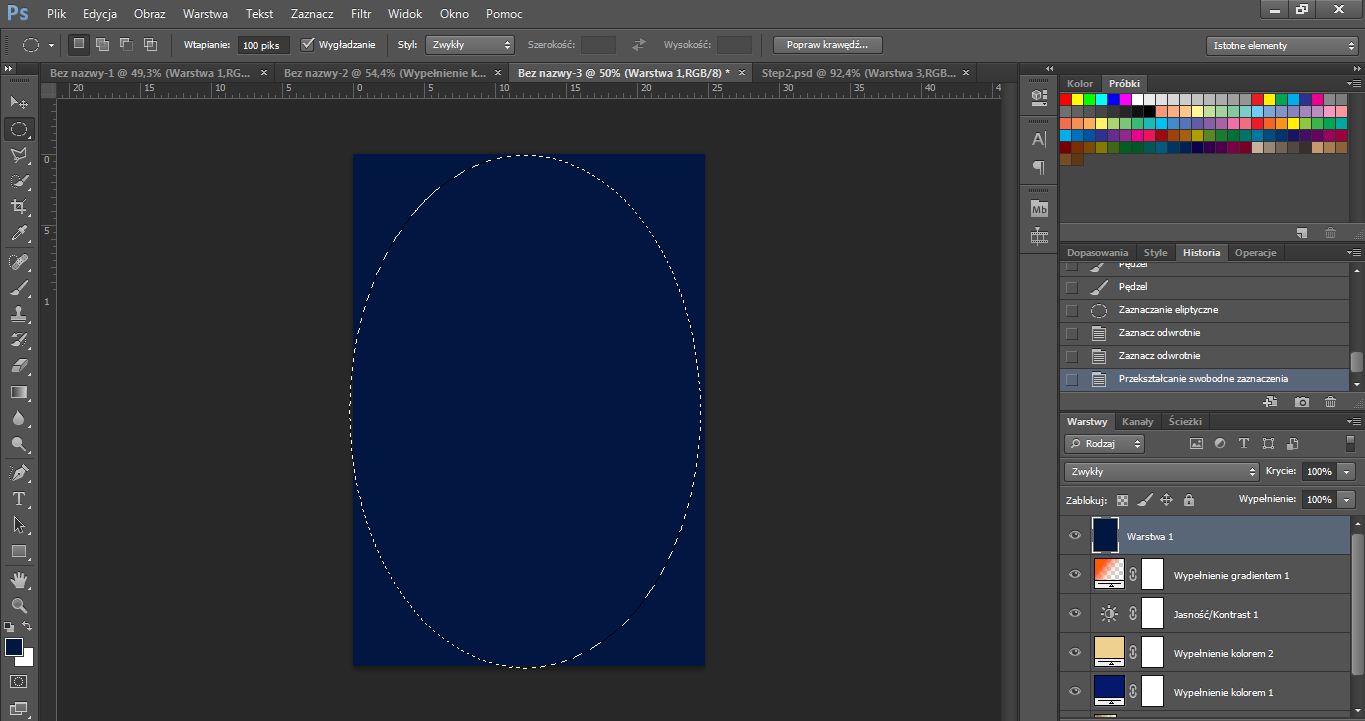Open the Historia panel menu

[x=1354, y=253]
